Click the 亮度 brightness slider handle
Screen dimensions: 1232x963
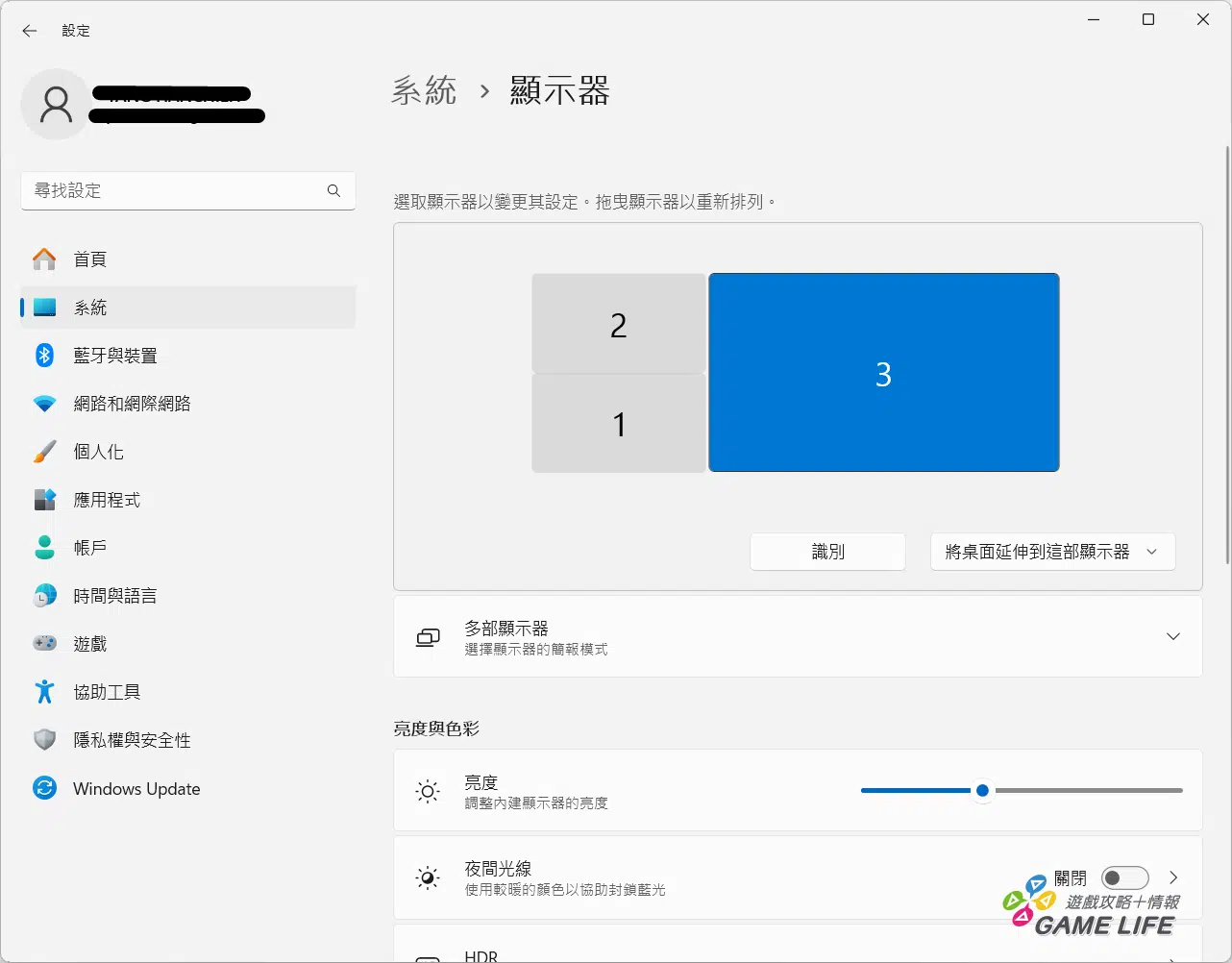[x=982, y=791]
